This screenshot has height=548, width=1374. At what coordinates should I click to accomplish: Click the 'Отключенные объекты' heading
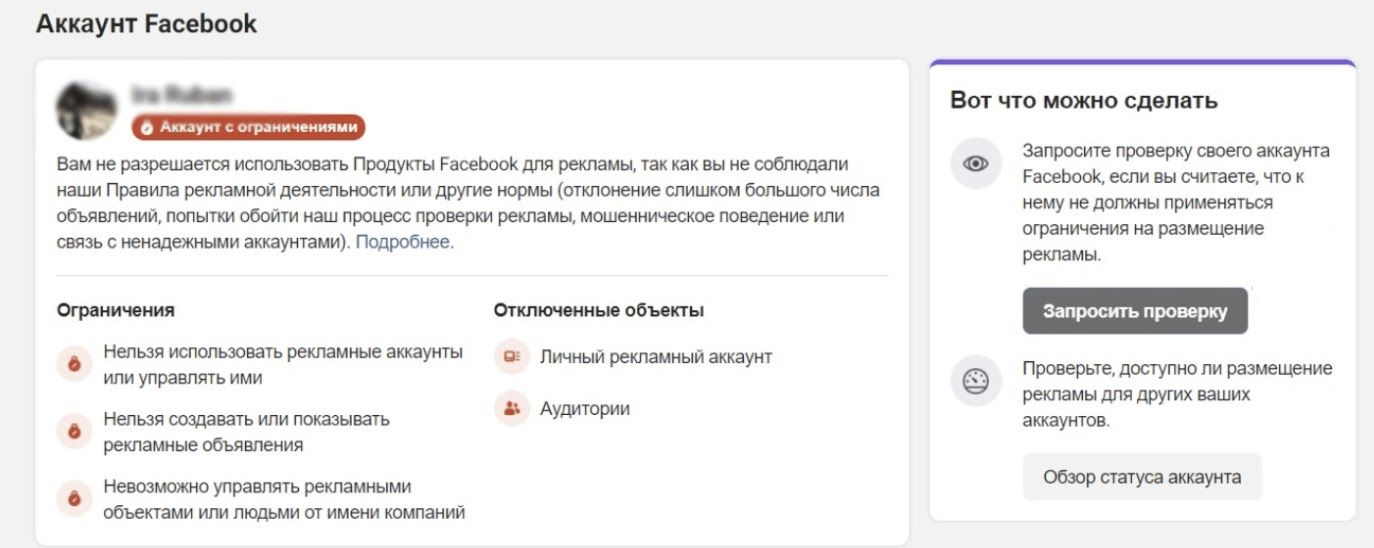pyautogui.click(x=599, y=310)
